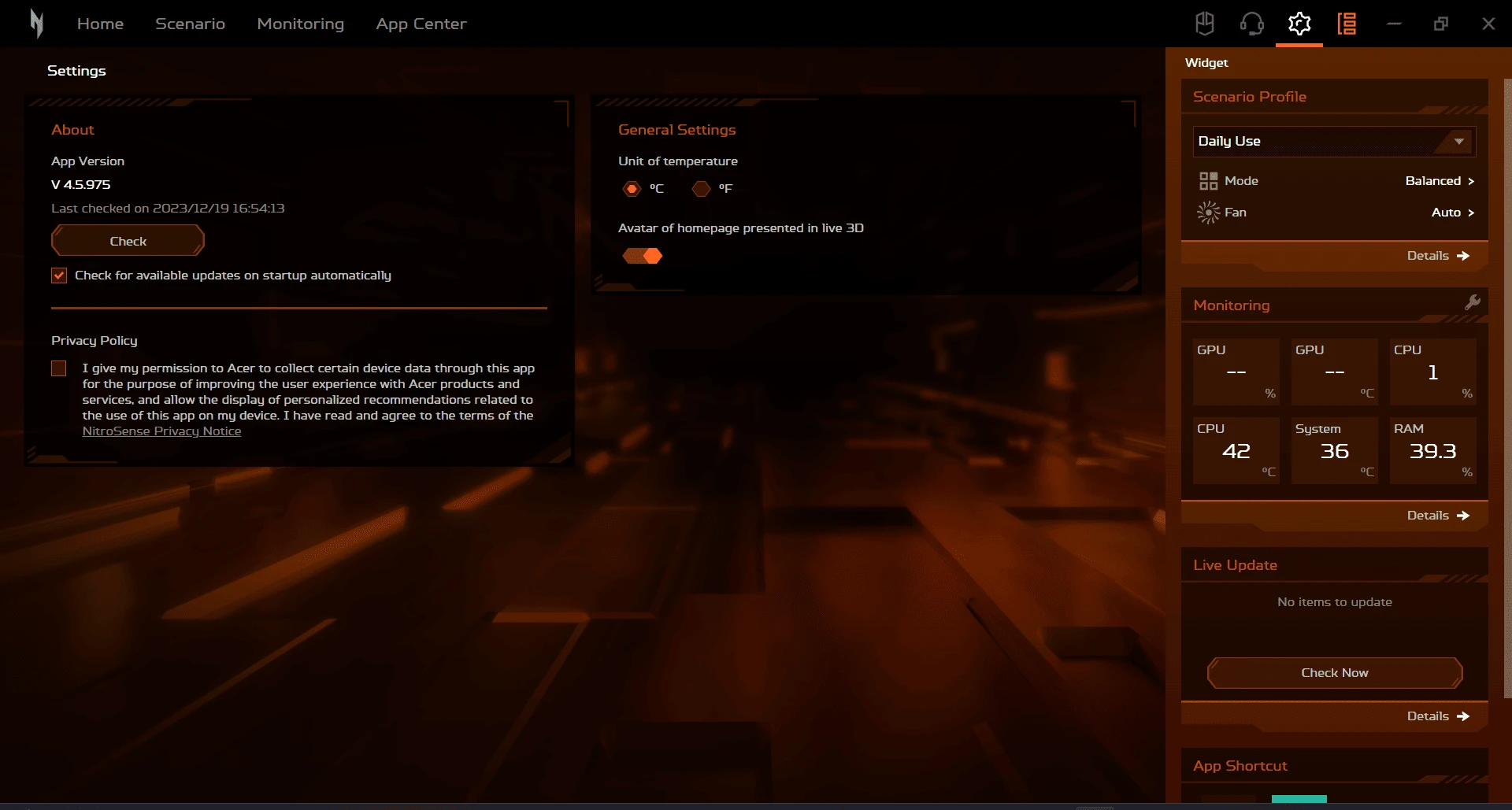Viewport: 1512px width, 810px height.
Task: Click the Unit of temperature label
Action: (678, 161)
